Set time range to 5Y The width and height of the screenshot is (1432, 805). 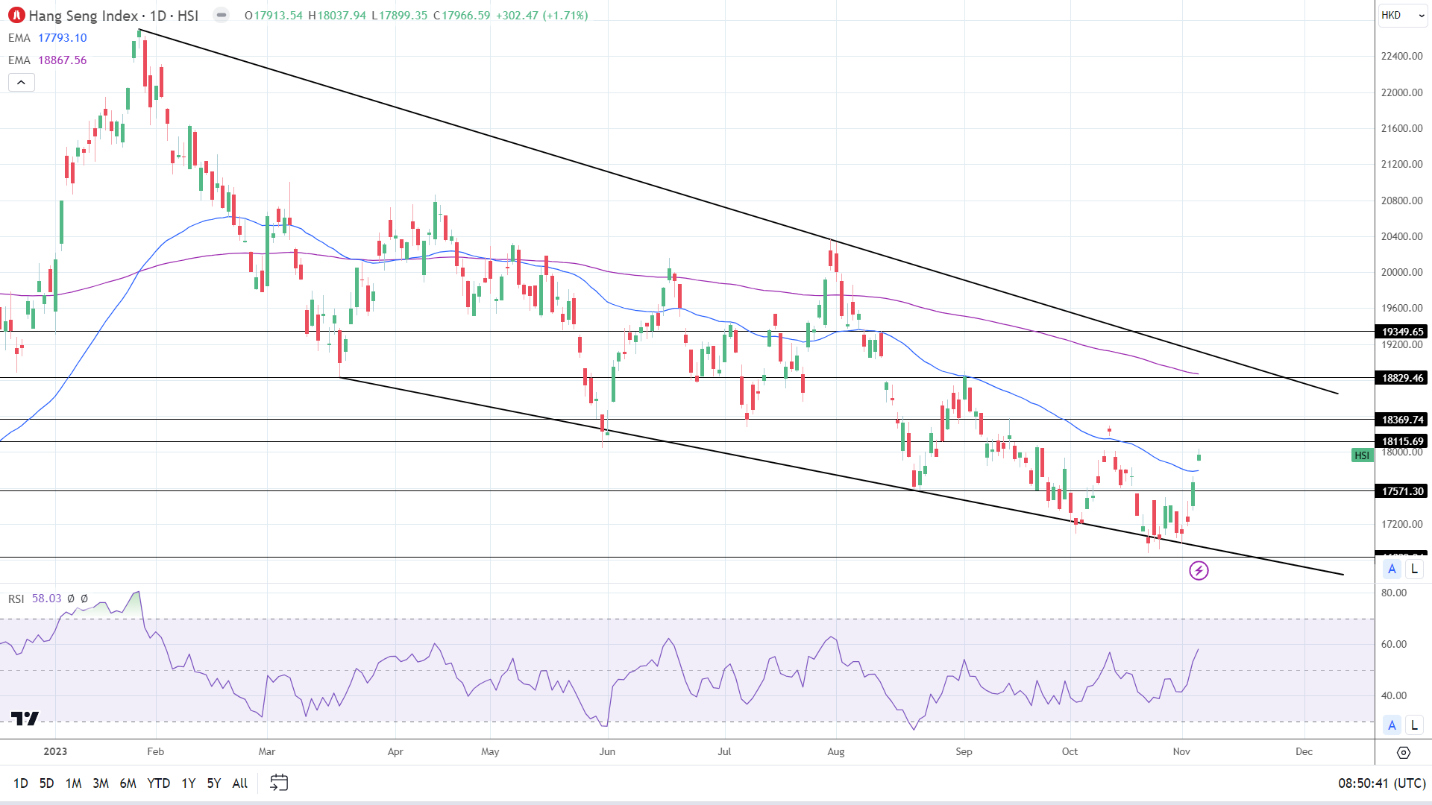pyautogui.click(x=214, y=783)
